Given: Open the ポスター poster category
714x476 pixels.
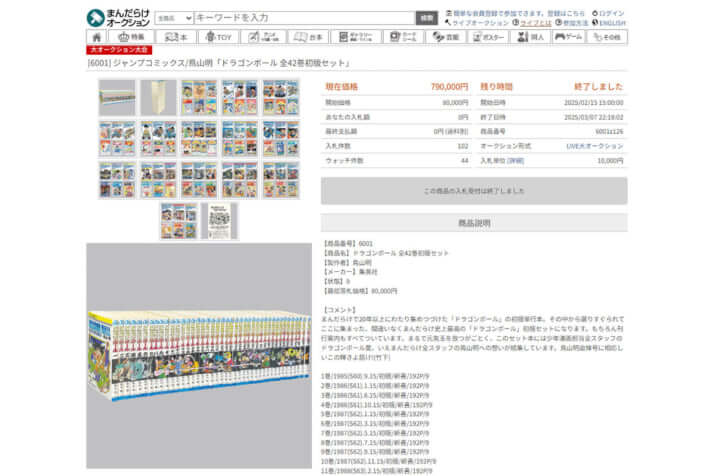Looking at the screenshot, I should tap(488, 37).
